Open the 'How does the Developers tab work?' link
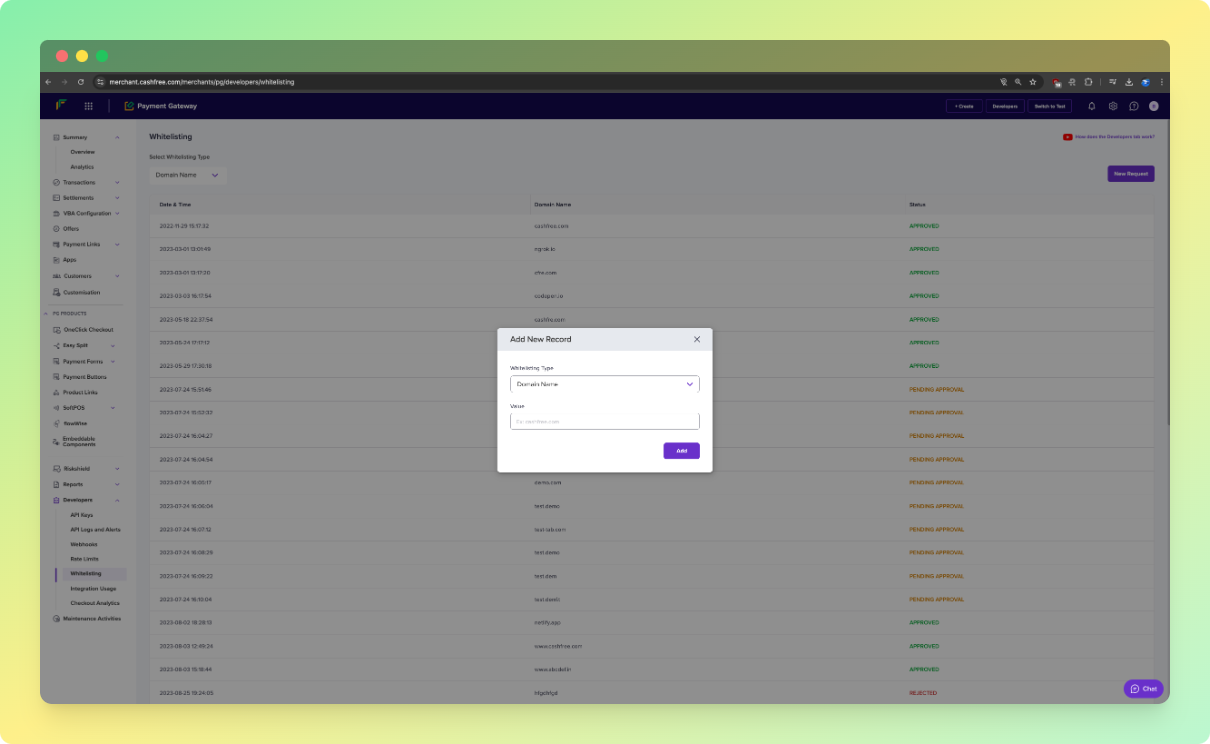 click(x=1114, y=137)
